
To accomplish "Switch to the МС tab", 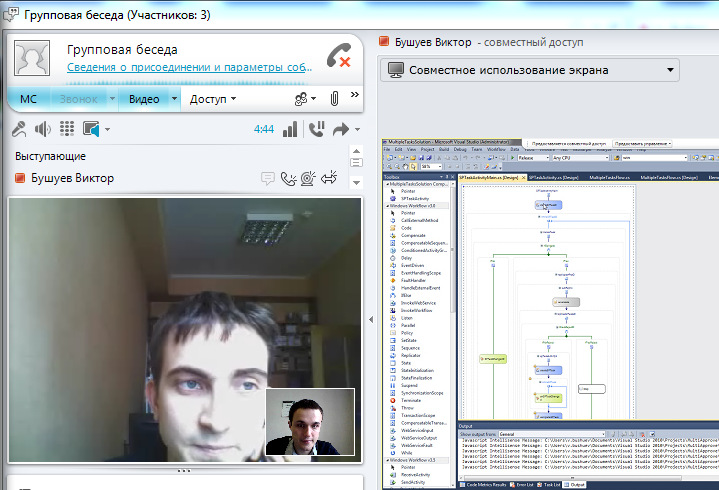I will [28, 99].
